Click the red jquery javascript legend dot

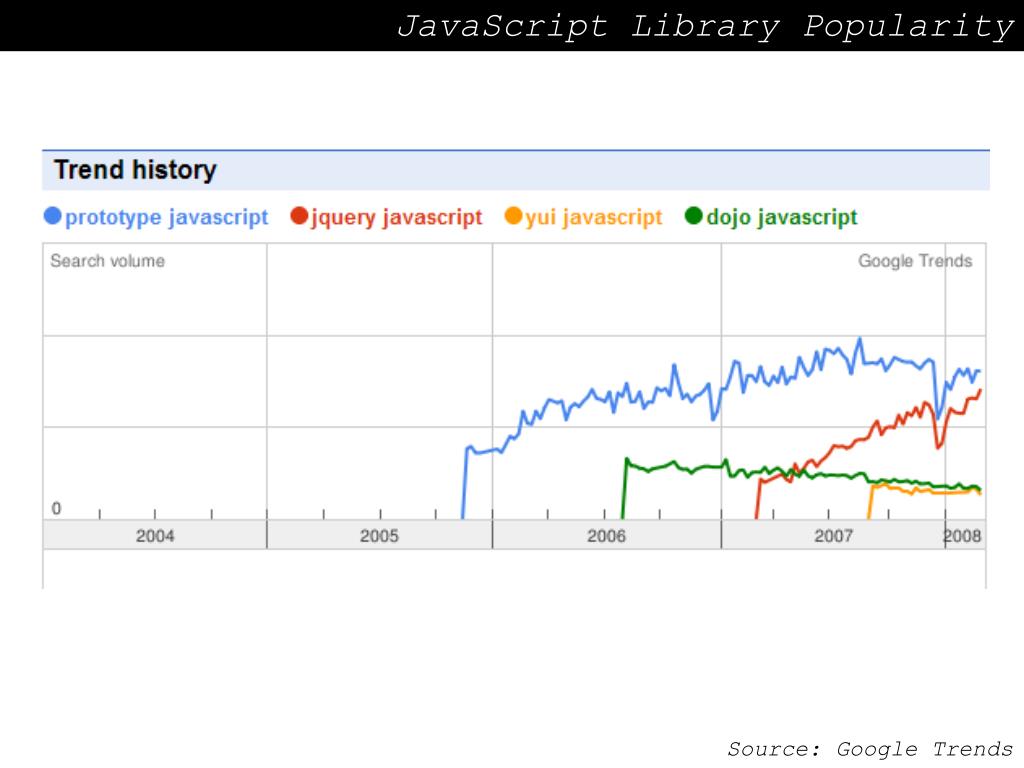pos(299,216)
